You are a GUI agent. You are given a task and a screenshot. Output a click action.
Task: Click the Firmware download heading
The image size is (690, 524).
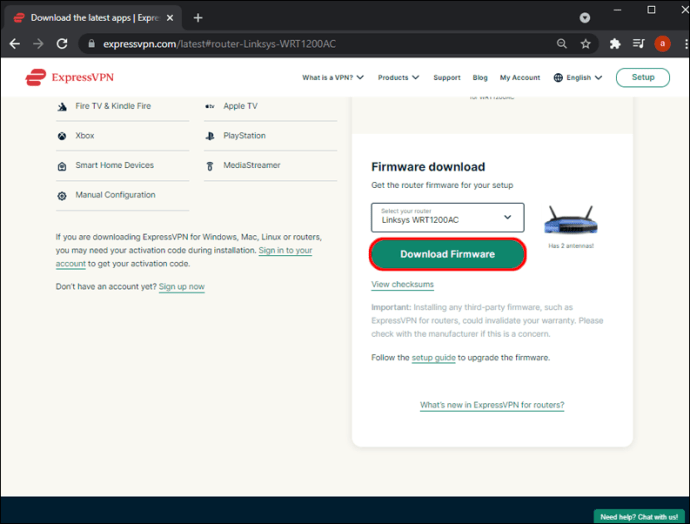point(428,167)
